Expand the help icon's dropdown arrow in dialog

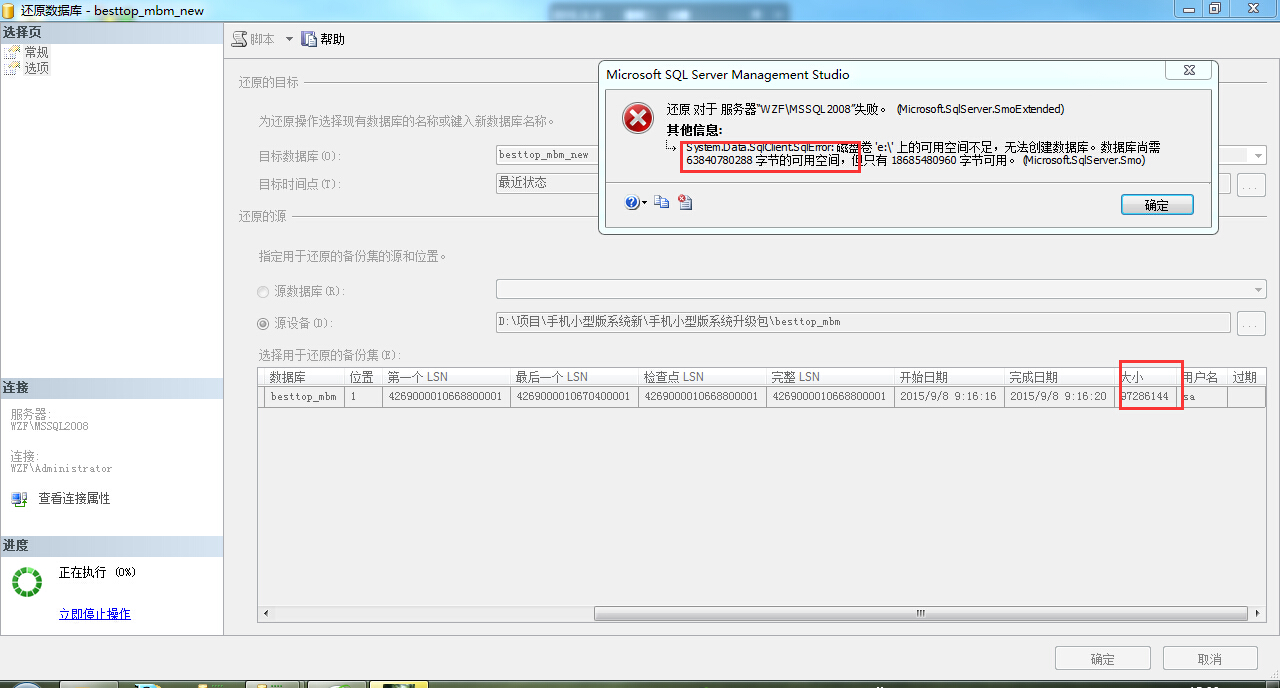[644, 203]
